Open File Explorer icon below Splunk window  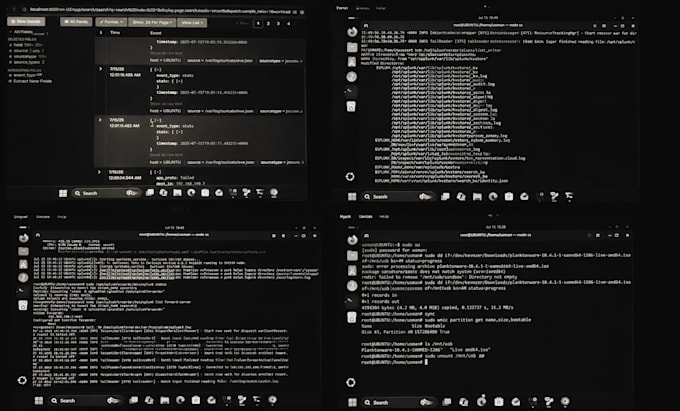177,192
